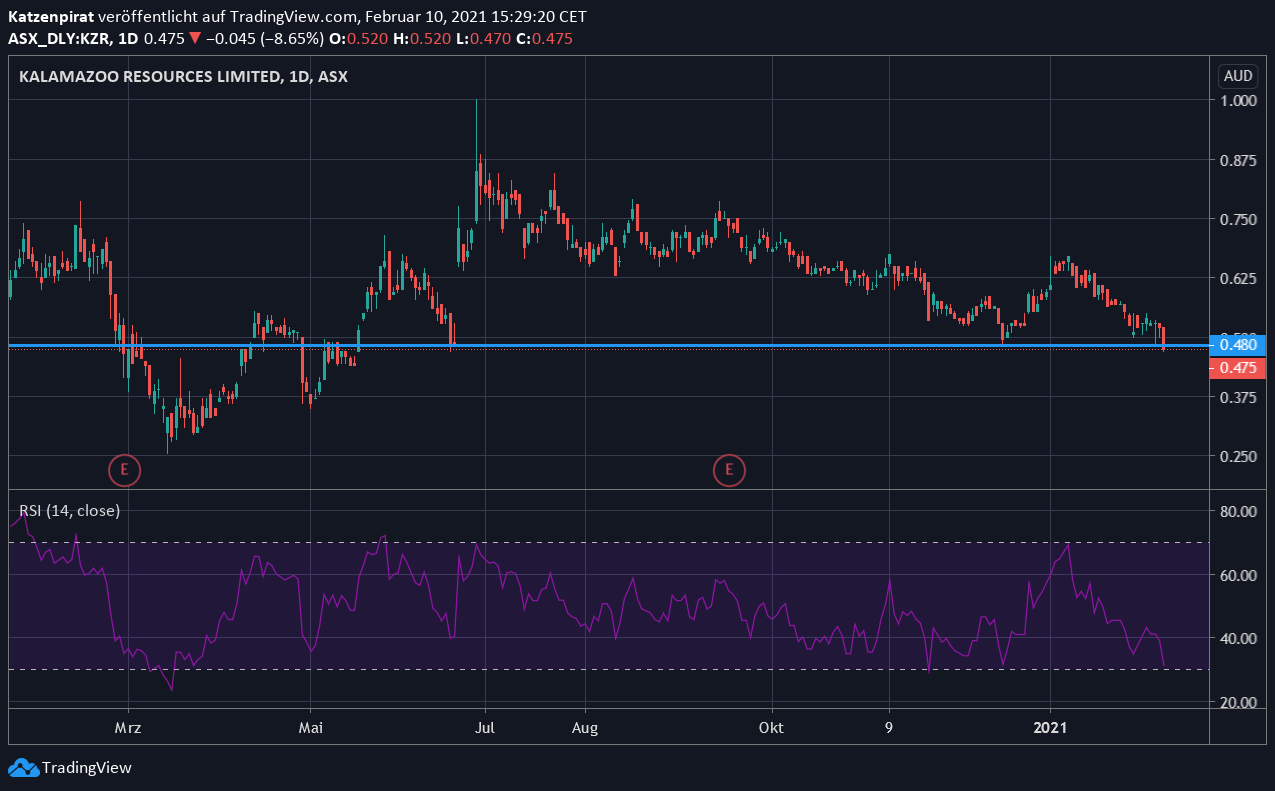Click the −0.045 (−8.65%) change text
The width and height of the screenshot is (1275, 791).
coord(264,39)
